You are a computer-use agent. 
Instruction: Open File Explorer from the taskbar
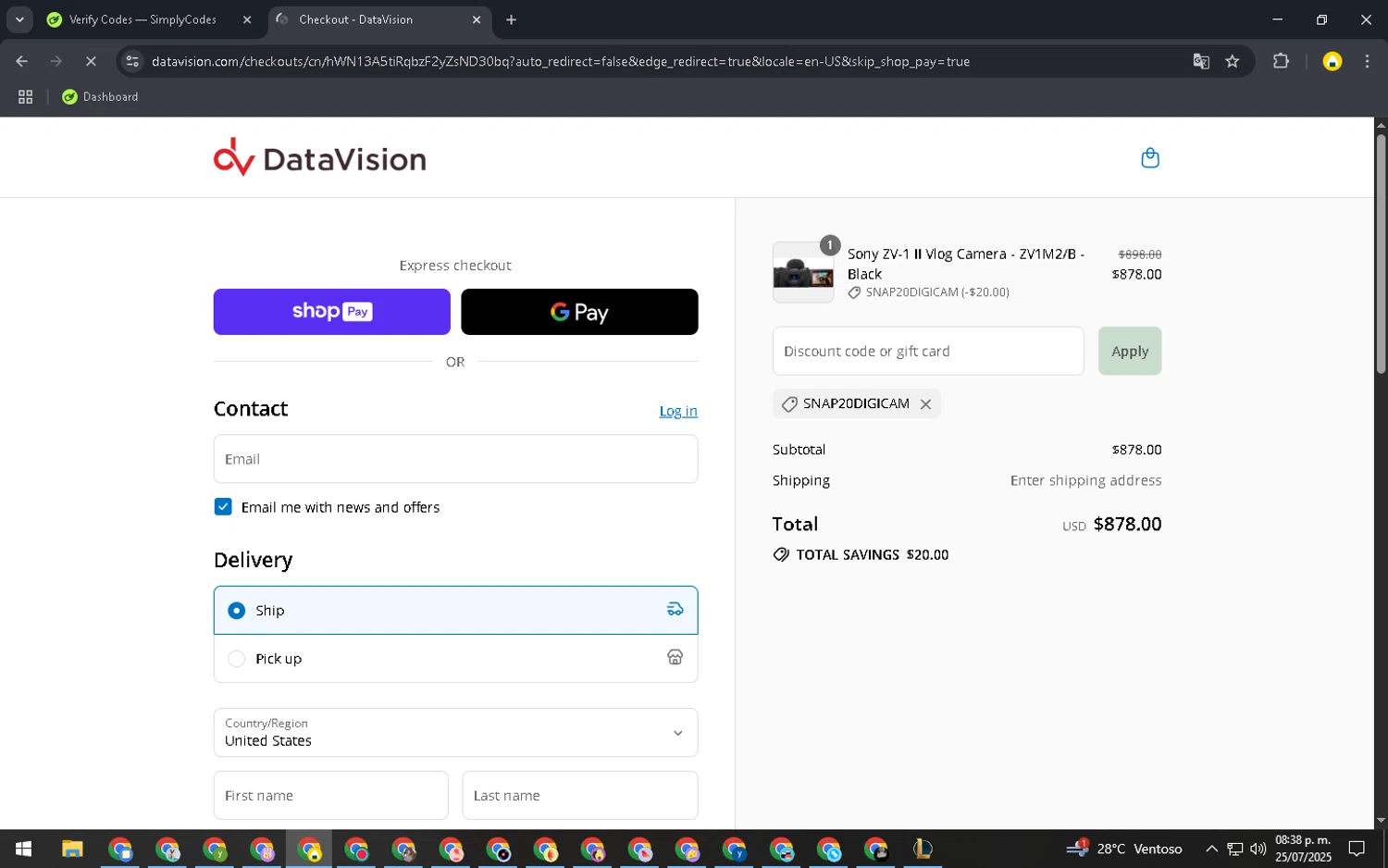tap(72, 849)
